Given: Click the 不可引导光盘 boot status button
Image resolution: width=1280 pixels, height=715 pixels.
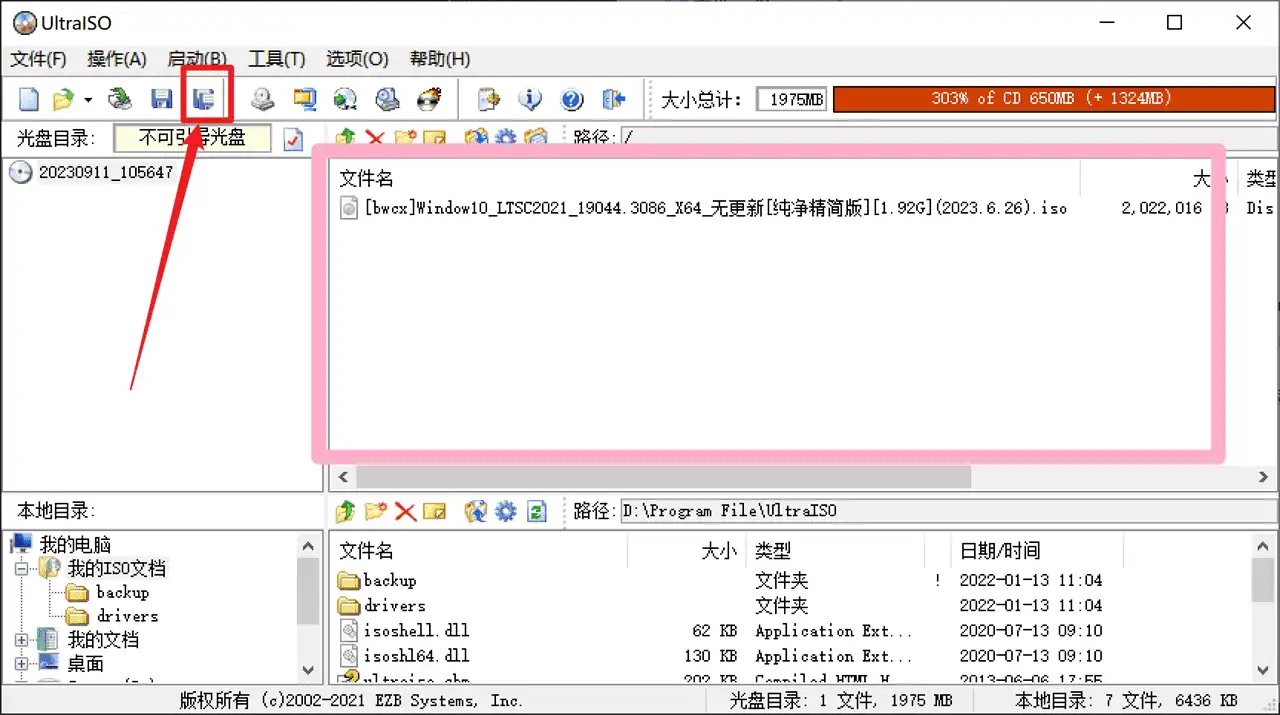Looking at the screenshot, I should pyautogui.click(x=192, y=138).
